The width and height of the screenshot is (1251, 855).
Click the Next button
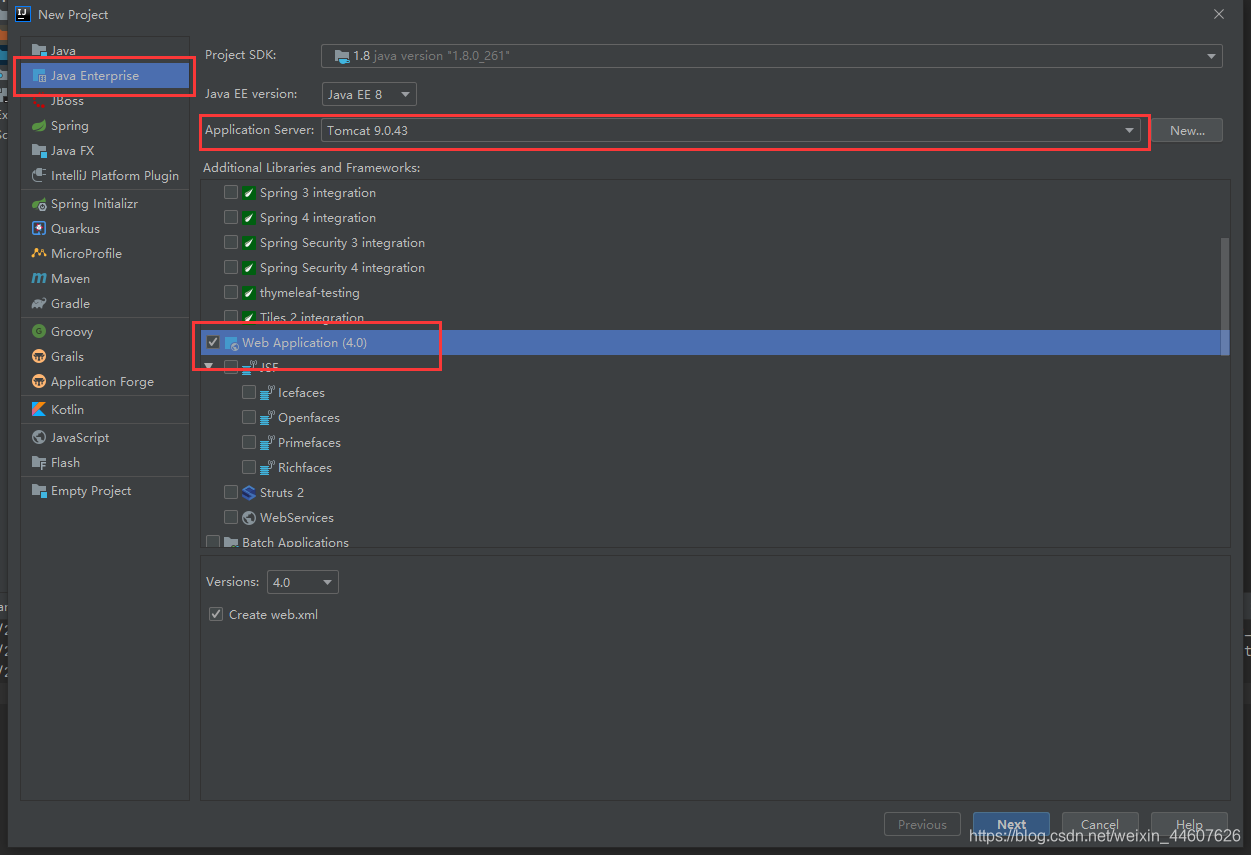click(x=1011, y=825)
